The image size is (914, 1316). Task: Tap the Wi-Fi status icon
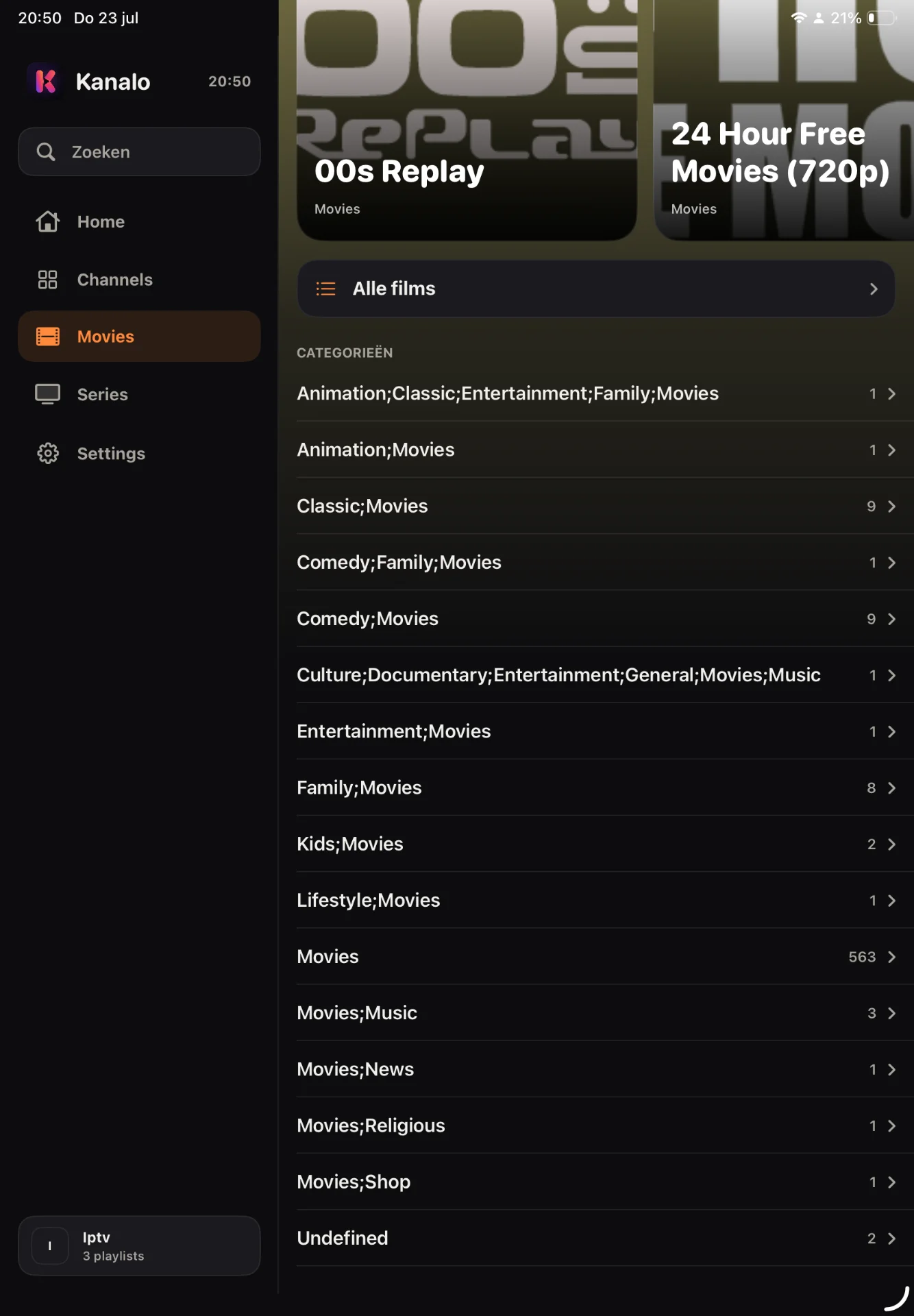[x=798, y=18]
